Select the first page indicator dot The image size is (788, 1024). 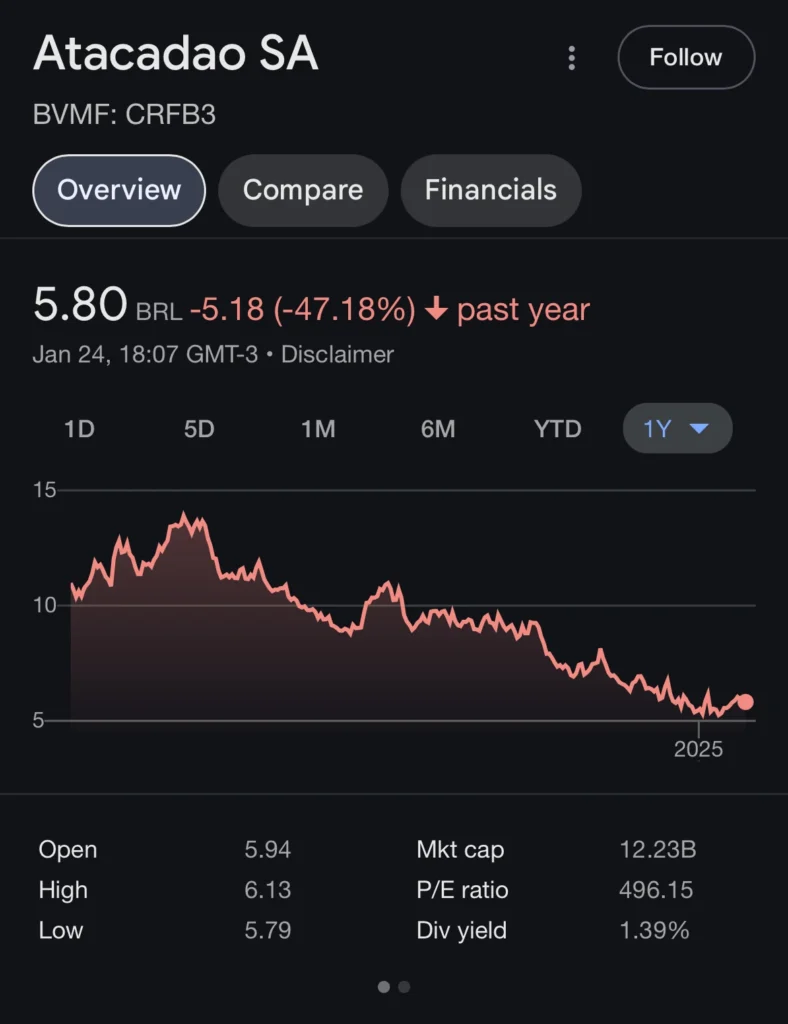[x=384, y=987]
